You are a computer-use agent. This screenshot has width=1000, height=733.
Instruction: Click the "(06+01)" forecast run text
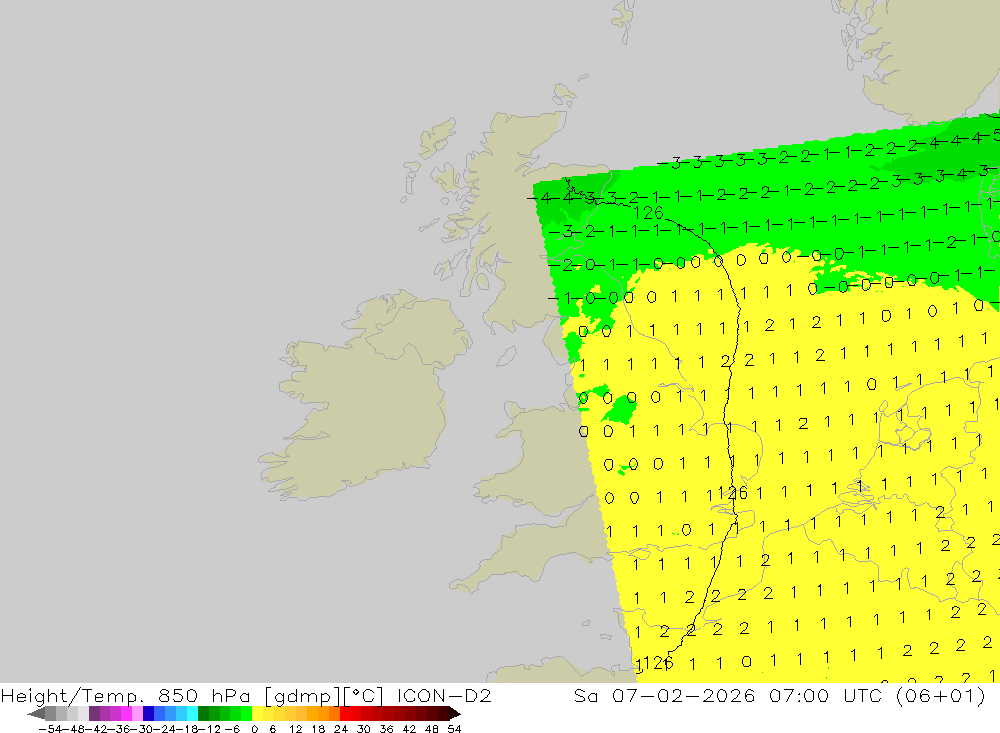941,695
